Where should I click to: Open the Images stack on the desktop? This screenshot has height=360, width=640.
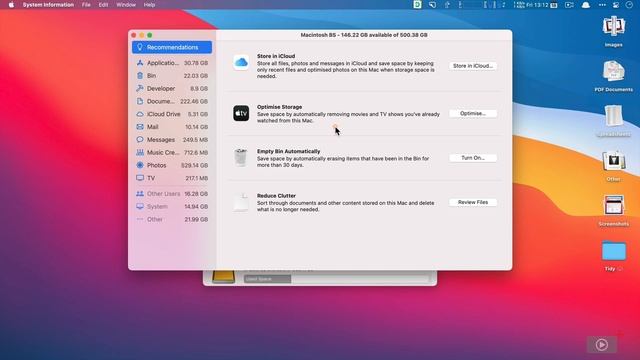[x=613, y=27]
